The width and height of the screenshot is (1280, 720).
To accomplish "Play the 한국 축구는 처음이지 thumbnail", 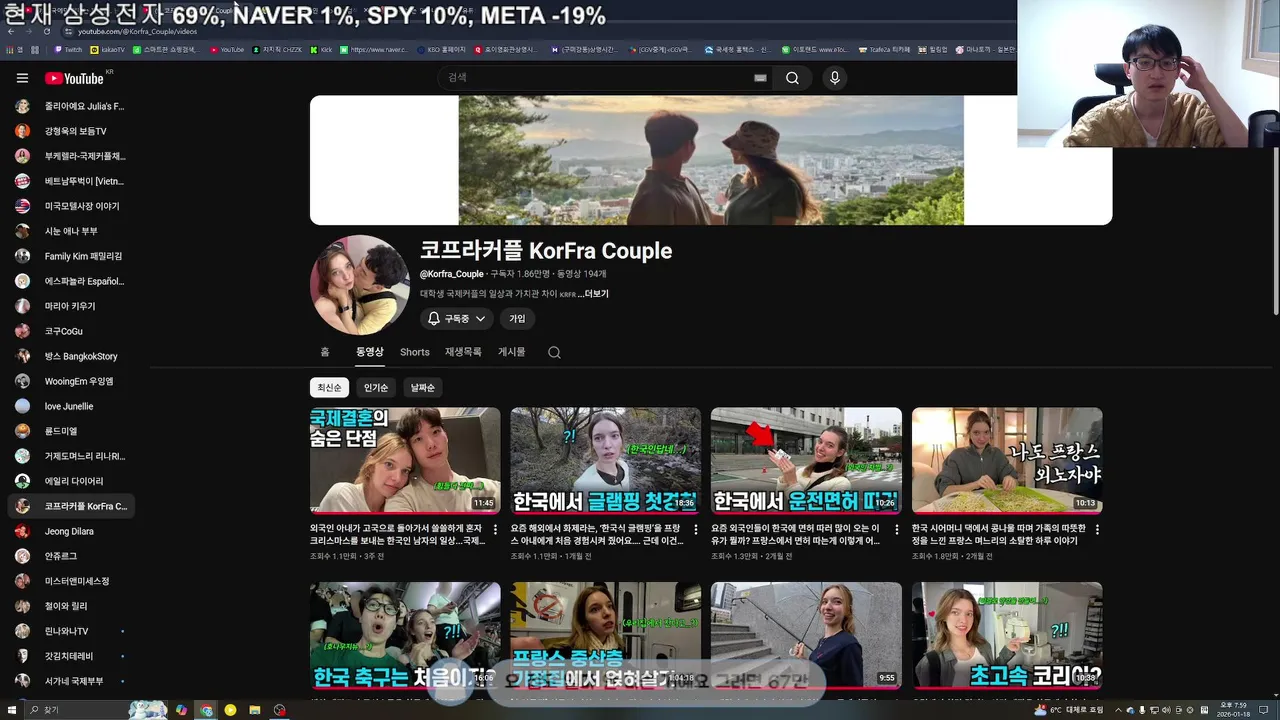I will click(405, 636).
